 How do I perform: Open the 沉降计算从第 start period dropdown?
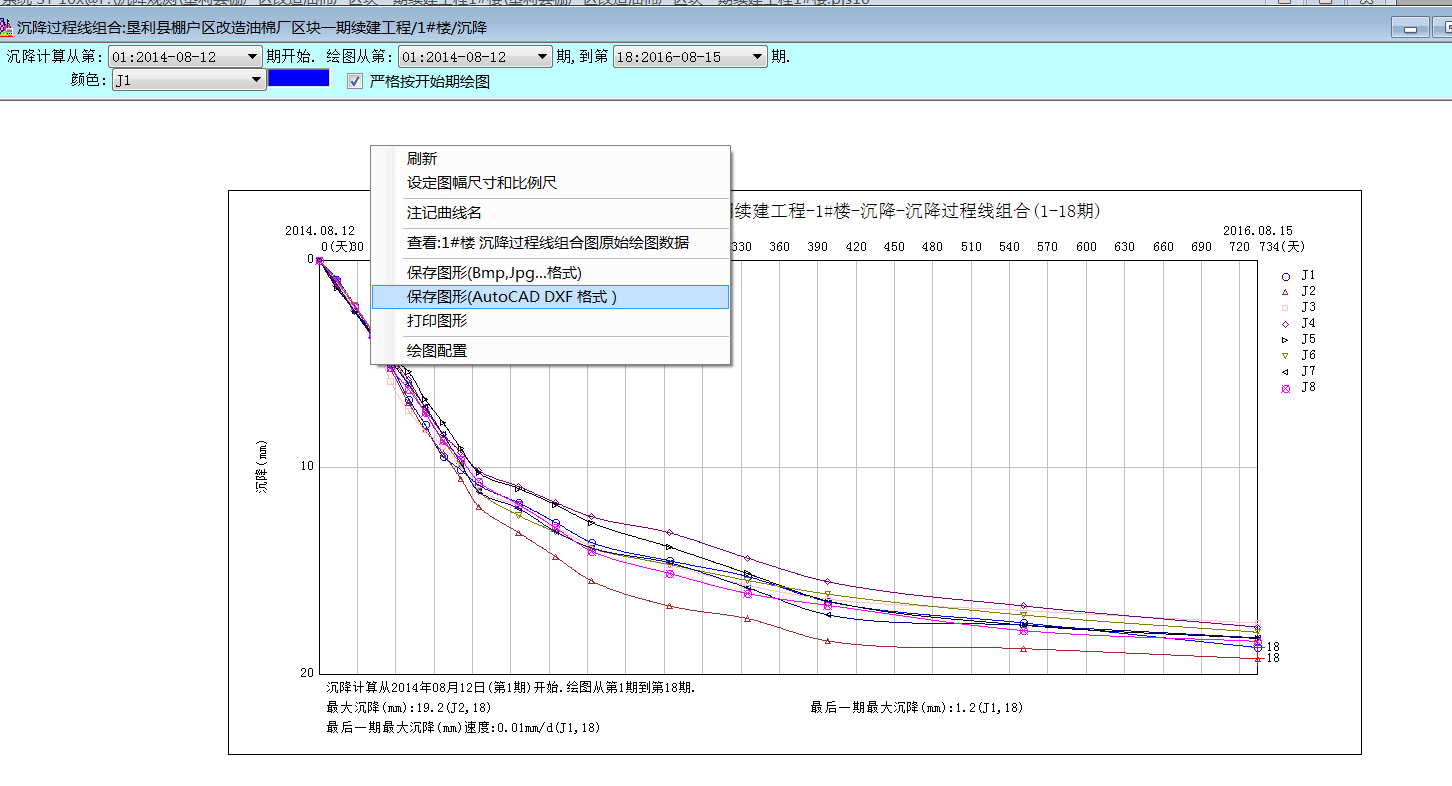tap(253, 57)
